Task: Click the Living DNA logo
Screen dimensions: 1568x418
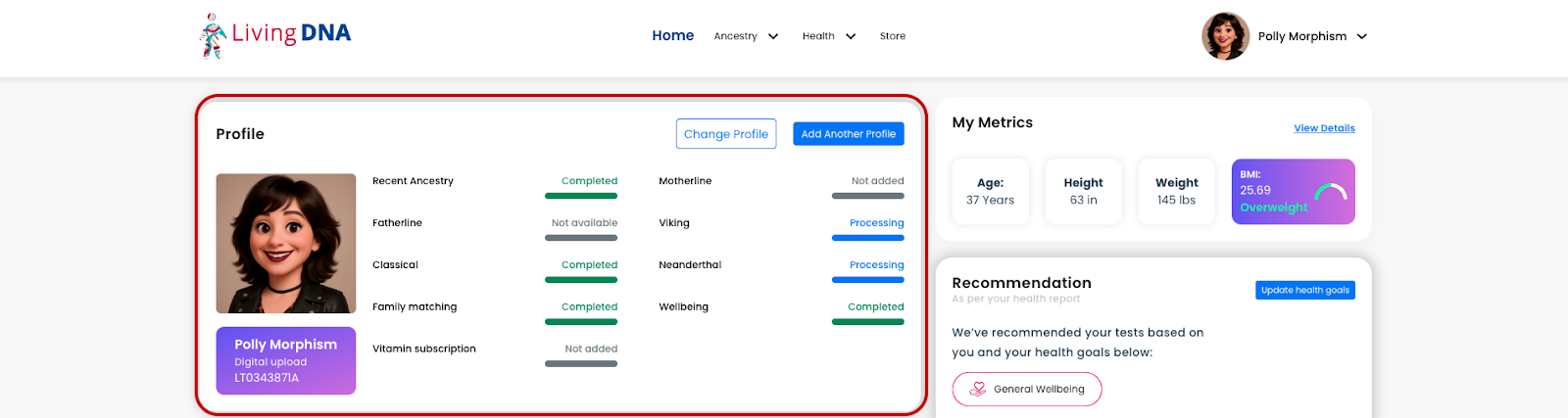Action: 275,35
